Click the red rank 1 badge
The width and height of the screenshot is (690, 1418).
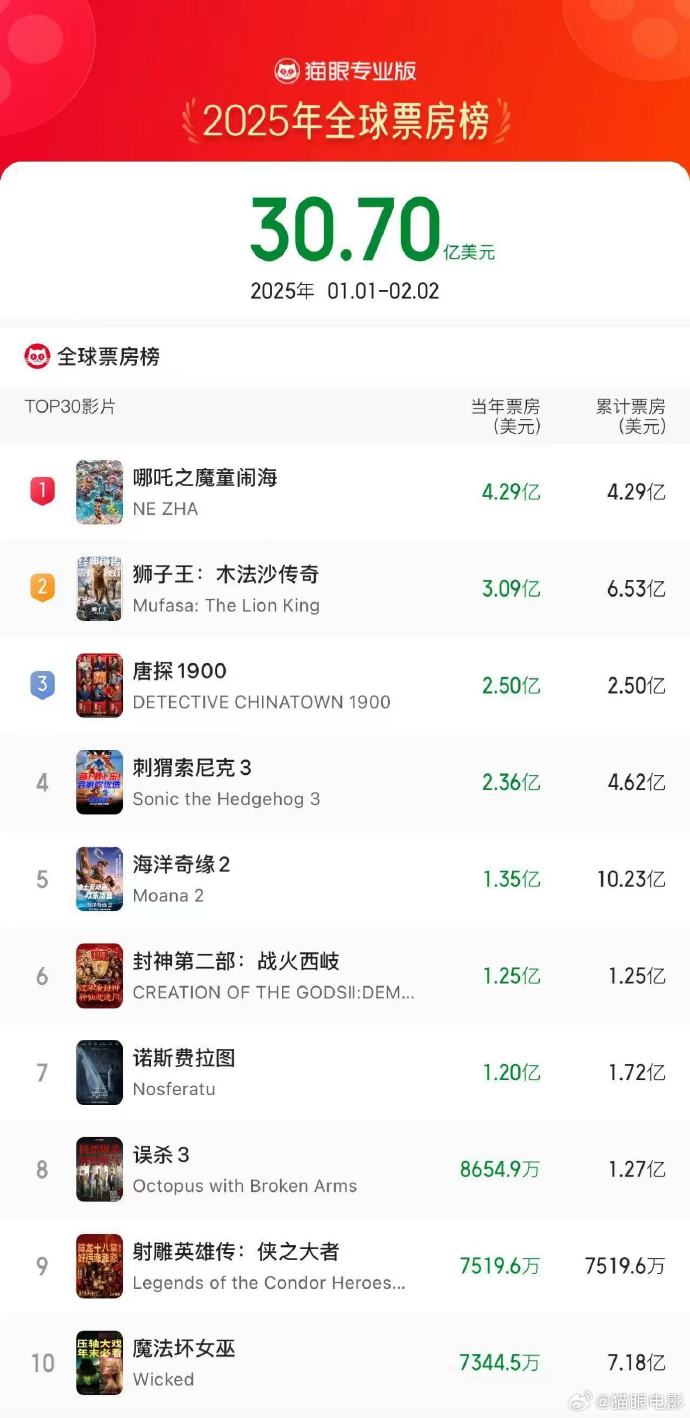42,490
